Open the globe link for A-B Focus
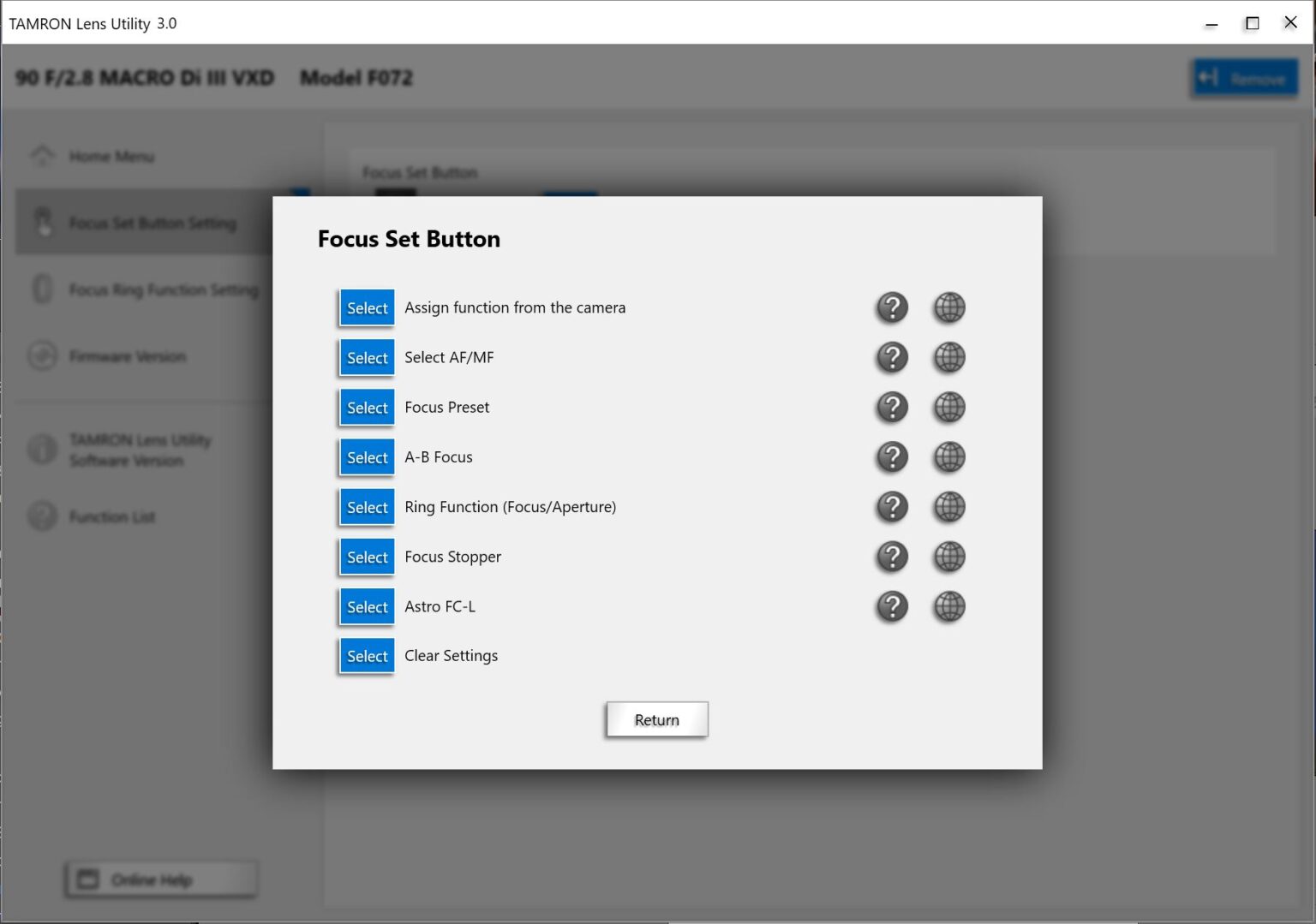 pyautogui.click(x=948, y=457)
